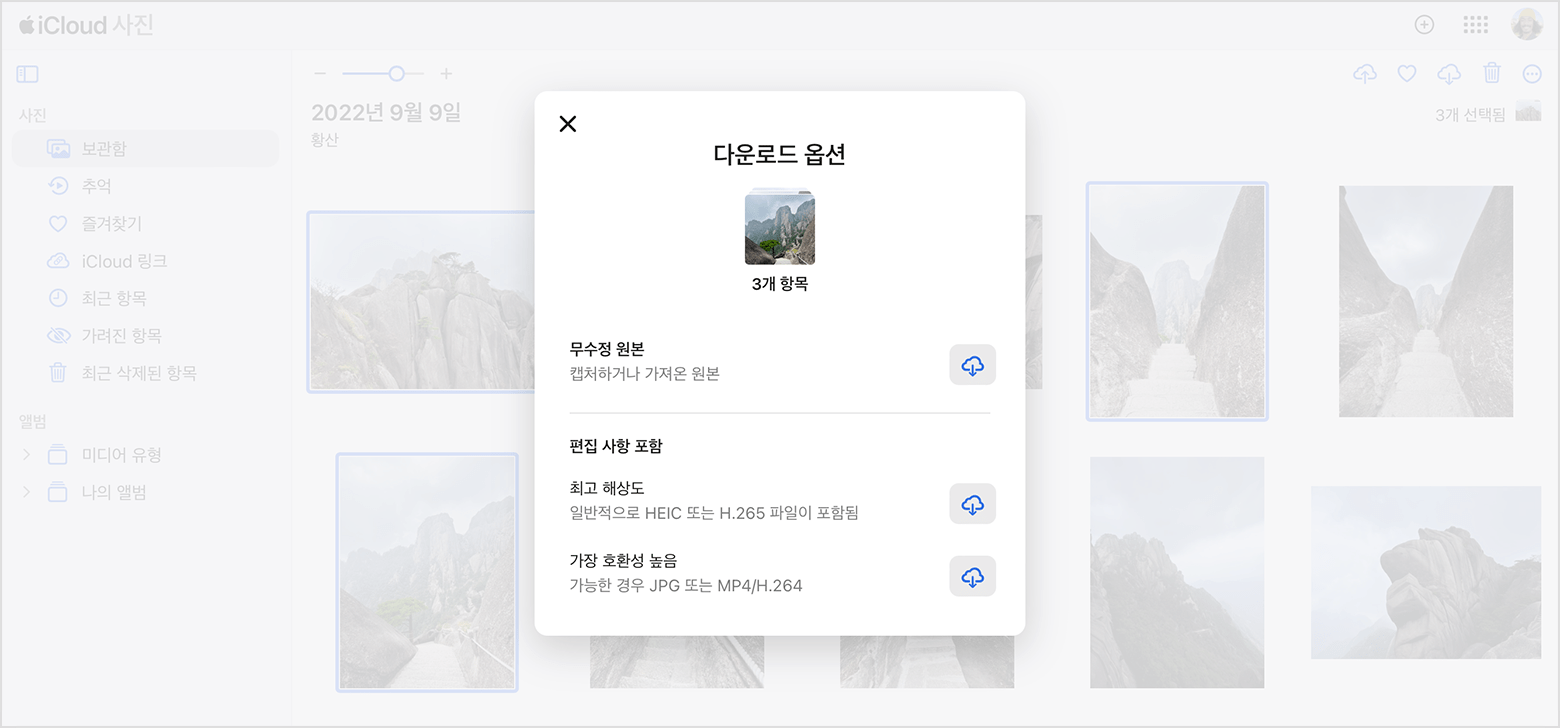Close the 다운로드 옵션 dialog with the X
Image resolution: width=1560 pixels, height=728 pixels.
coord(568,124)
